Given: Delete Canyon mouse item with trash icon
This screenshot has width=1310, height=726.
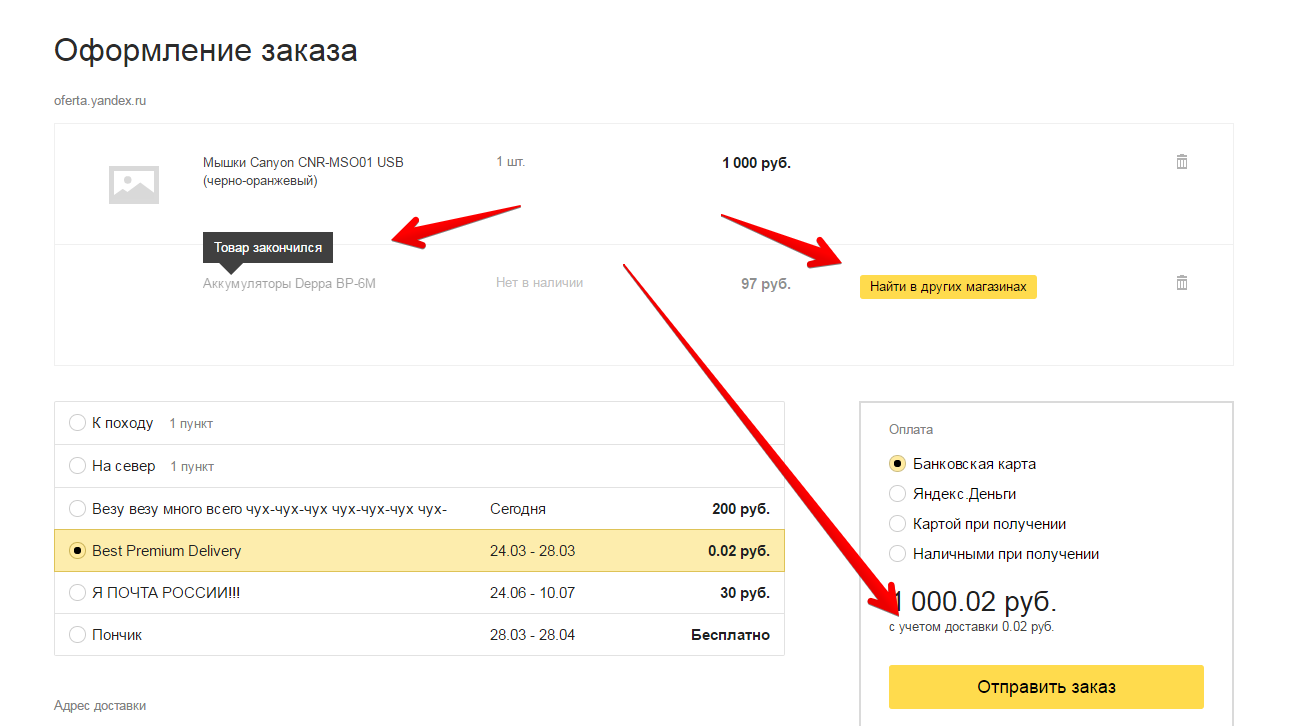Looking at the screenshot, I should [x=1181, y=162].
